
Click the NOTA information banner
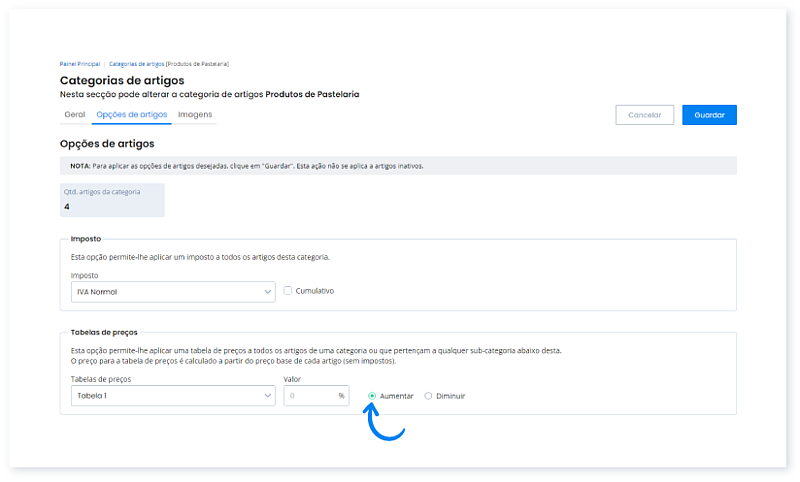tap(398, 166)
